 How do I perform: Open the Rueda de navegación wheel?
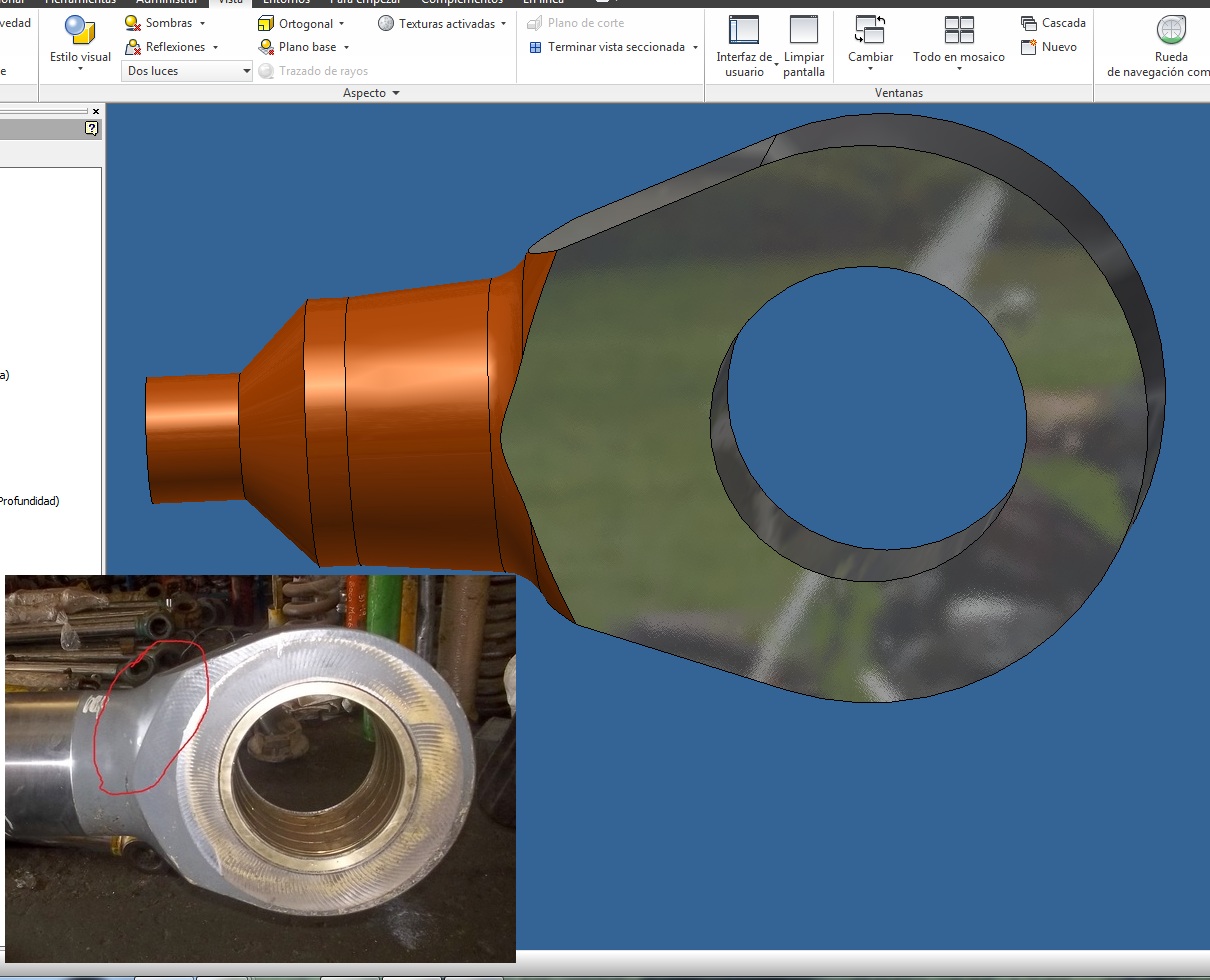coord(1171,31)
